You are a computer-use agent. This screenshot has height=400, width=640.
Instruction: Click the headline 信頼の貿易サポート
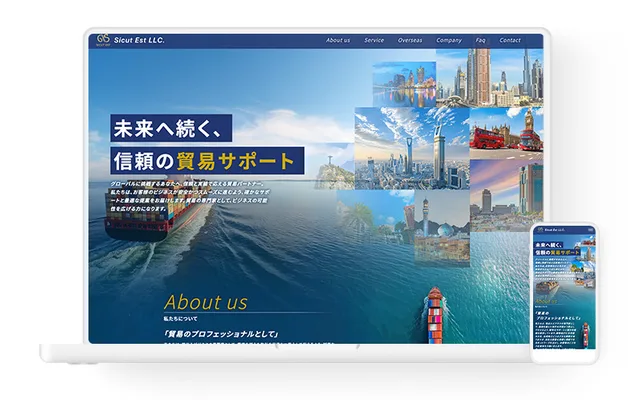coord(207,161)
